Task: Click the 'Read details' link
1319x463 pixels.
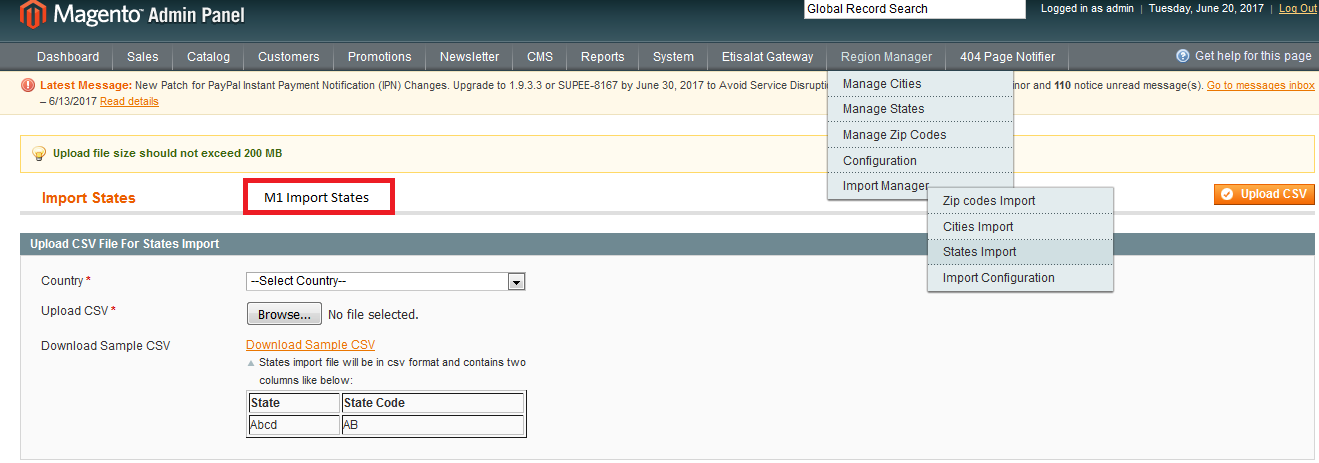Action: [x=129, y=101]
